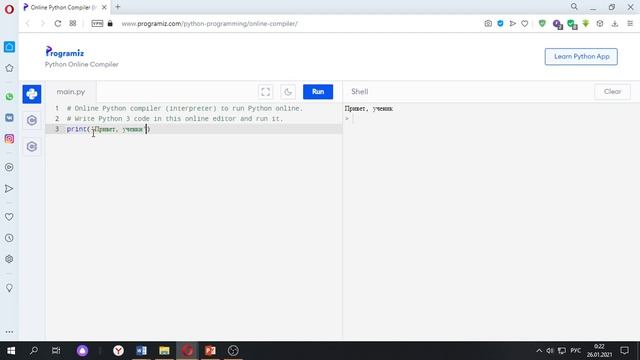This screenshot has width=640, height=360.
Task: Open the green shield extension
Action: click(542, 24)
